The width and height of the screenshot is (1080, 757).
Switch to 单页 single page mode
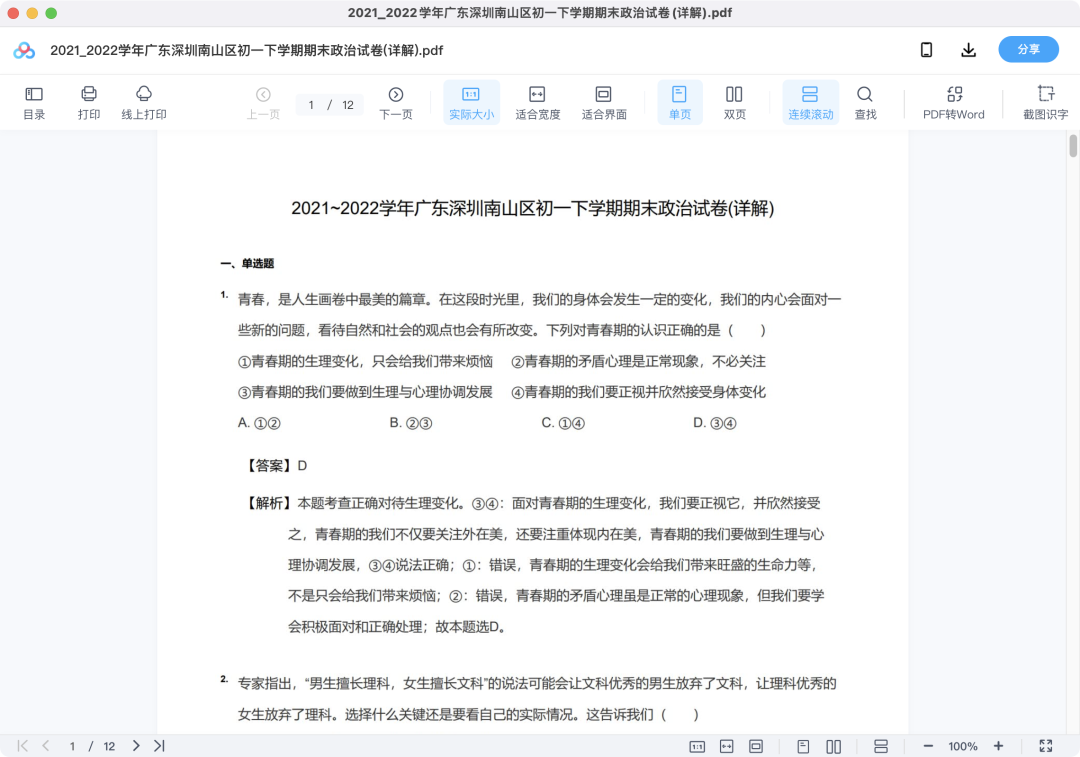coord(680,102)
